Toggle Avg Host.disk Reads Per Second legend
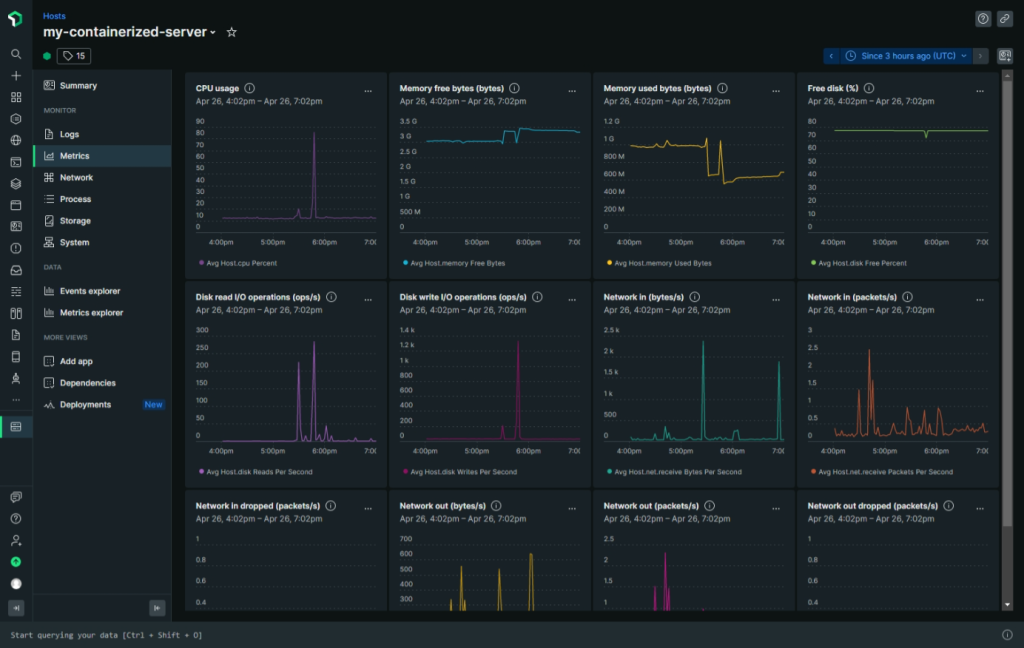 coord(255,472)
